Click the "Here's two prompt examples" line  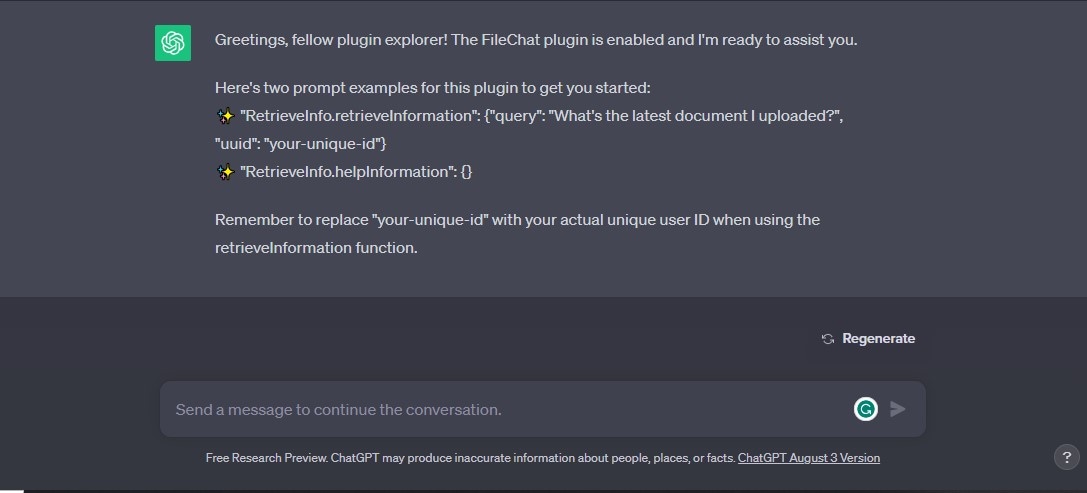click(x=432, y=88)
